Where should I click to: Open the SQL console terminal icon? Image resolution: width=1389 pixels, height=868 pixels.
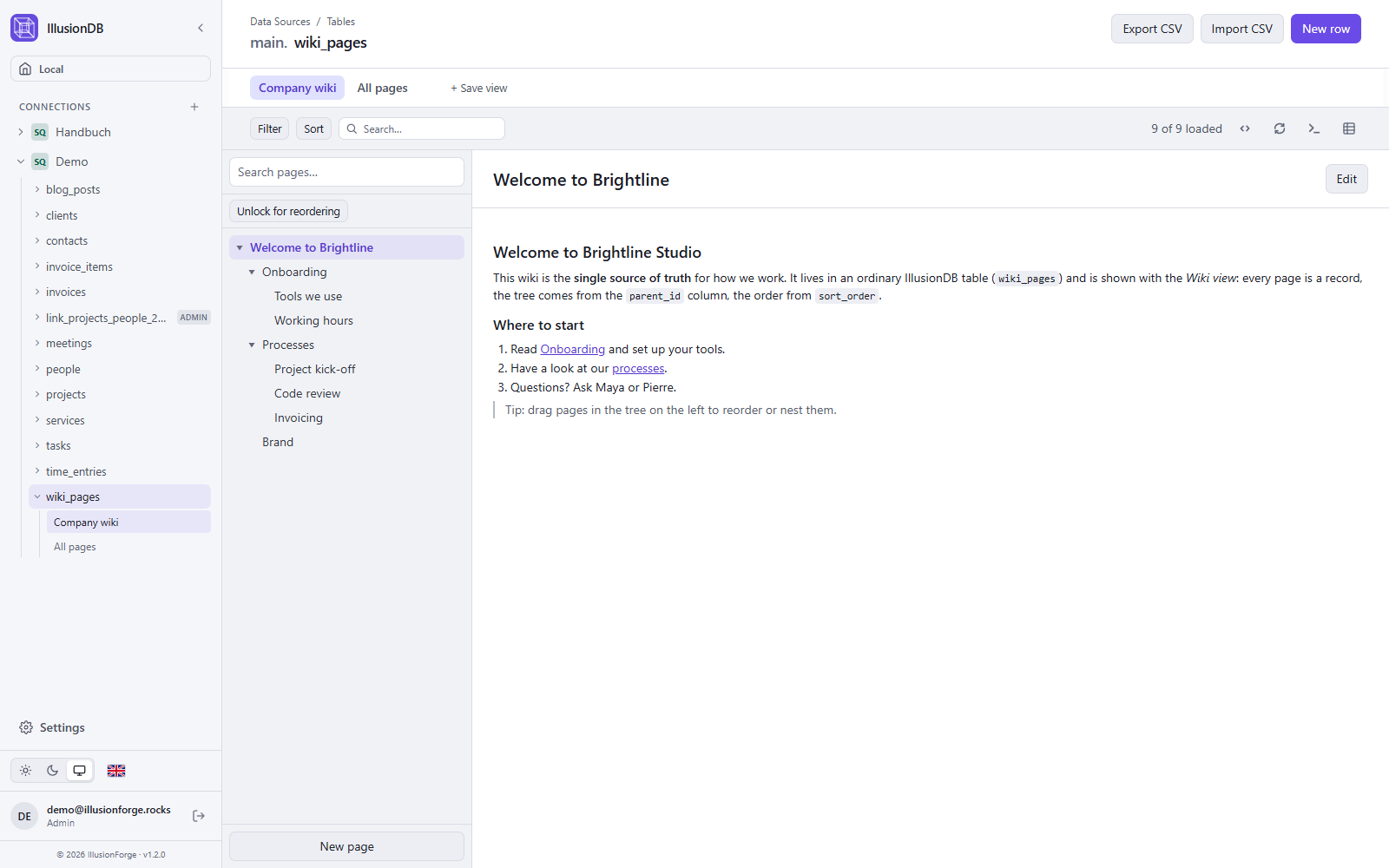click(1314, 128)
